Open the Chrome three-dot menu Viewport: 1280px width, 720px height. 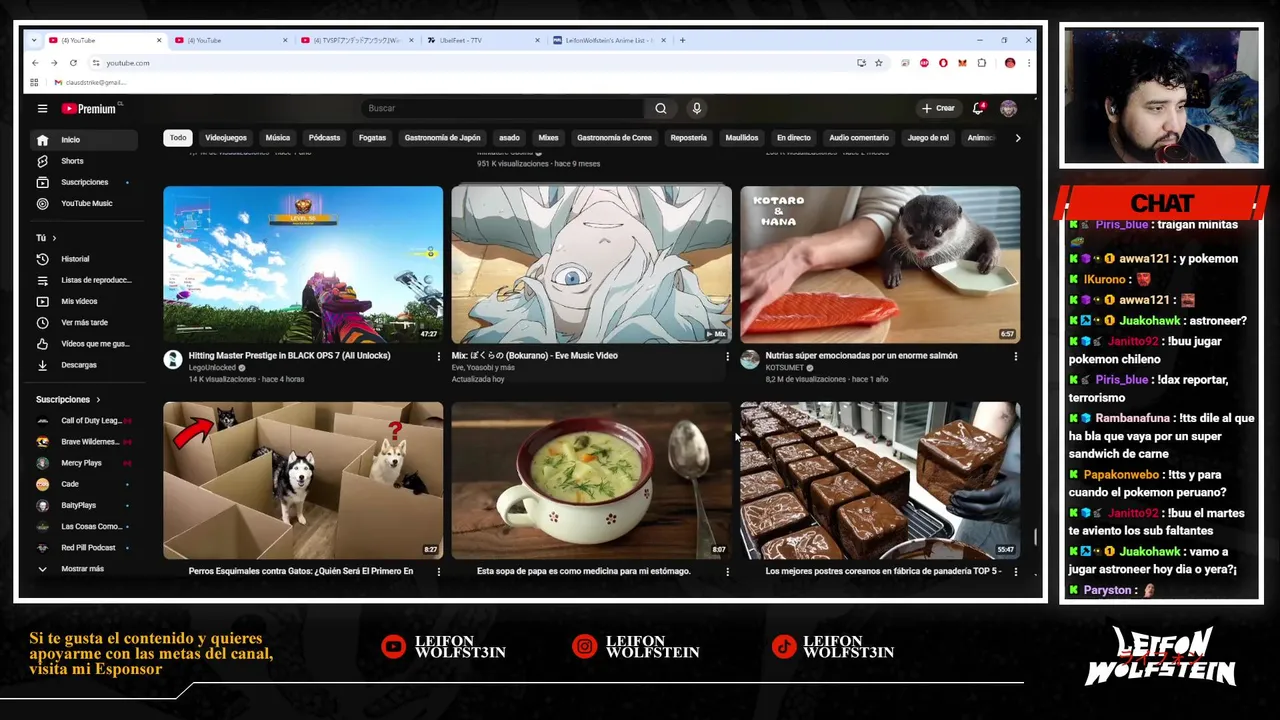coord(1029,63)
